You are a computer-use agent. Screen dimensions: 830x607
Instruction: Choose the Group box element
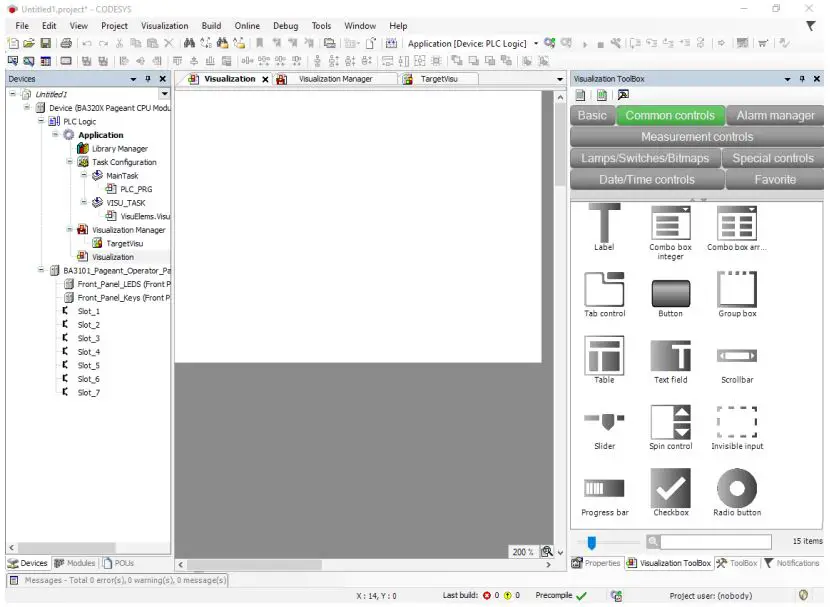(x=737, y=291)
